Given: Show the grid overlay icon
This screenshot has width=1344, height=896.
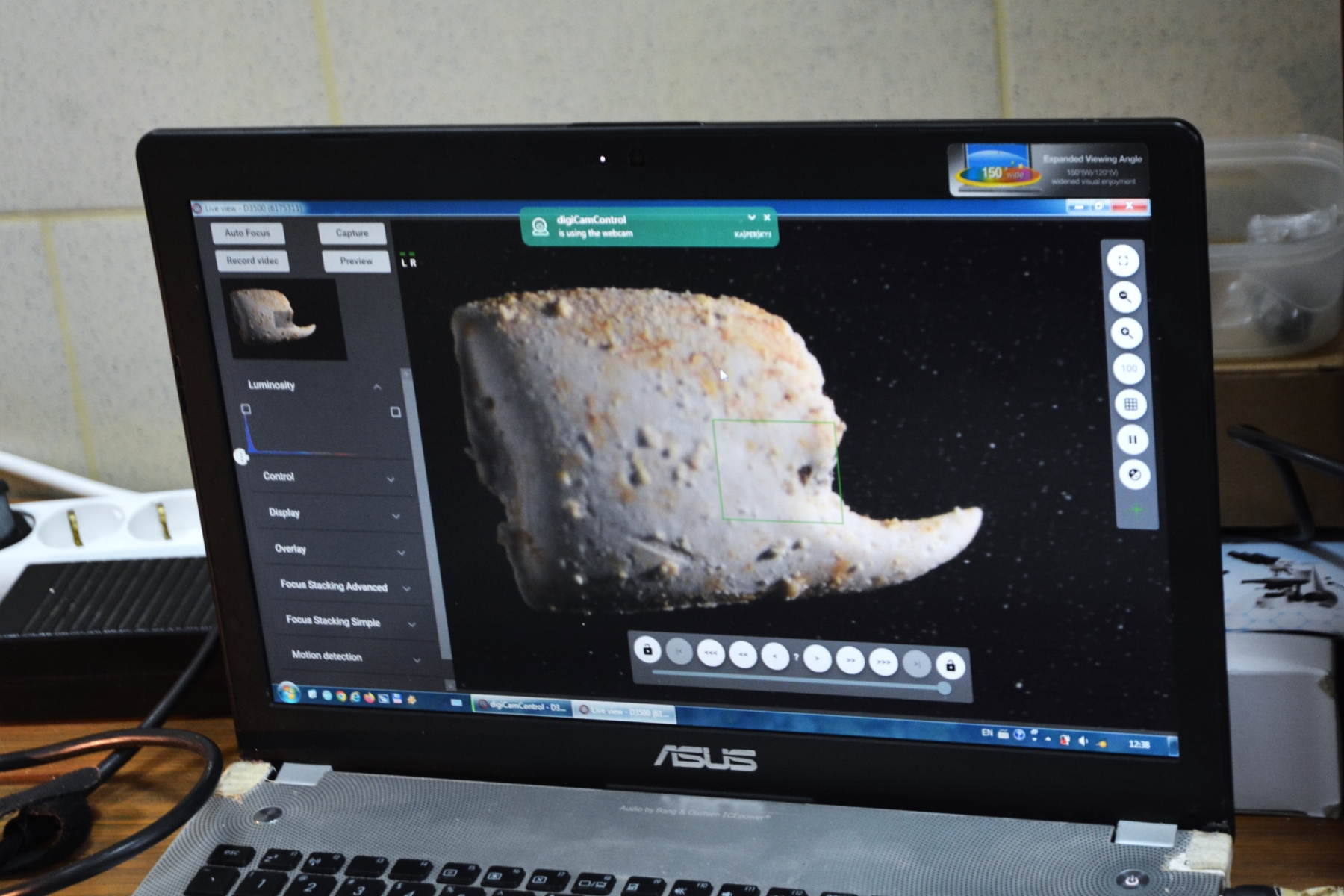Looking at the screenshot, I should pos(1130,405).
